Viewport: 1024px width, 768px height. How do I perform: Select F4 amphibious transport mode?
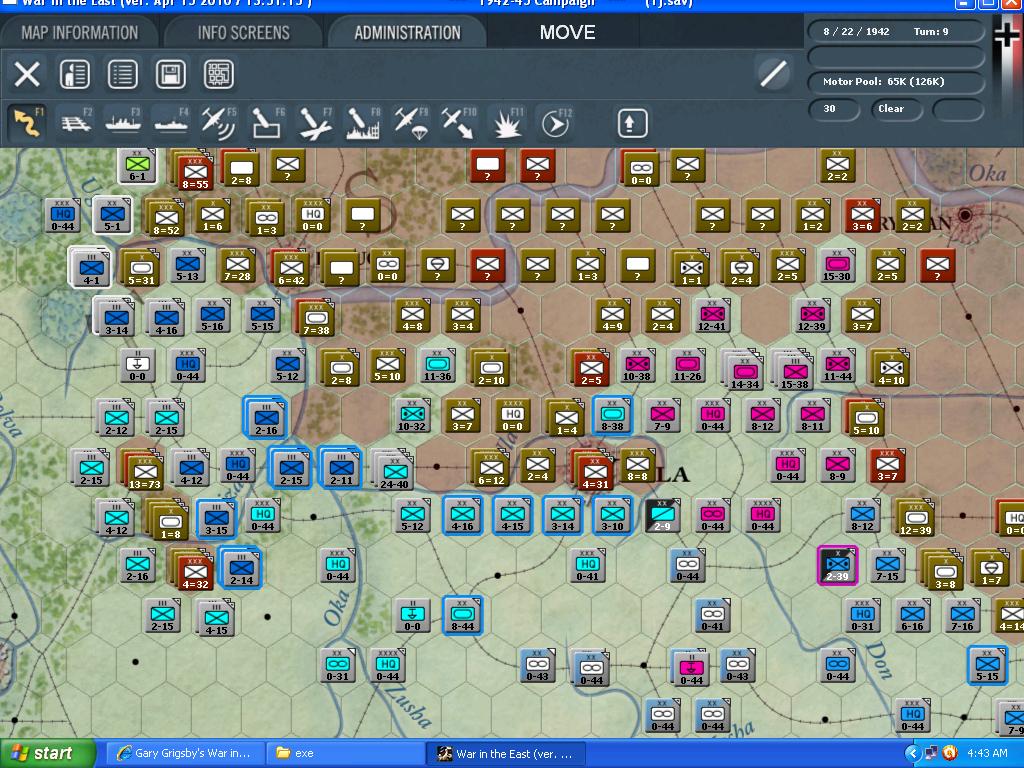[x=171, y=123]
